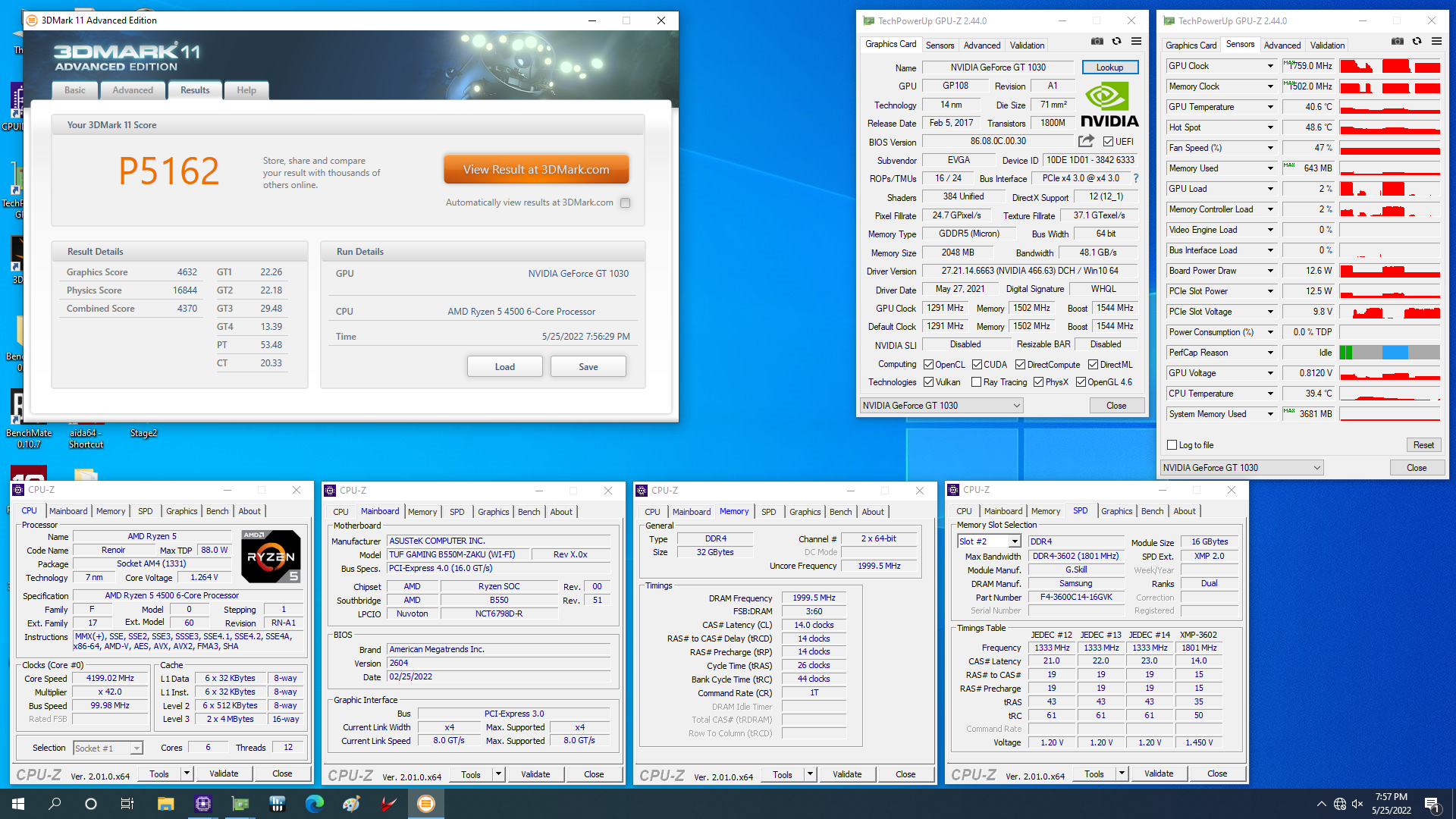Show hidden system tray icons

click(1322, 804)
